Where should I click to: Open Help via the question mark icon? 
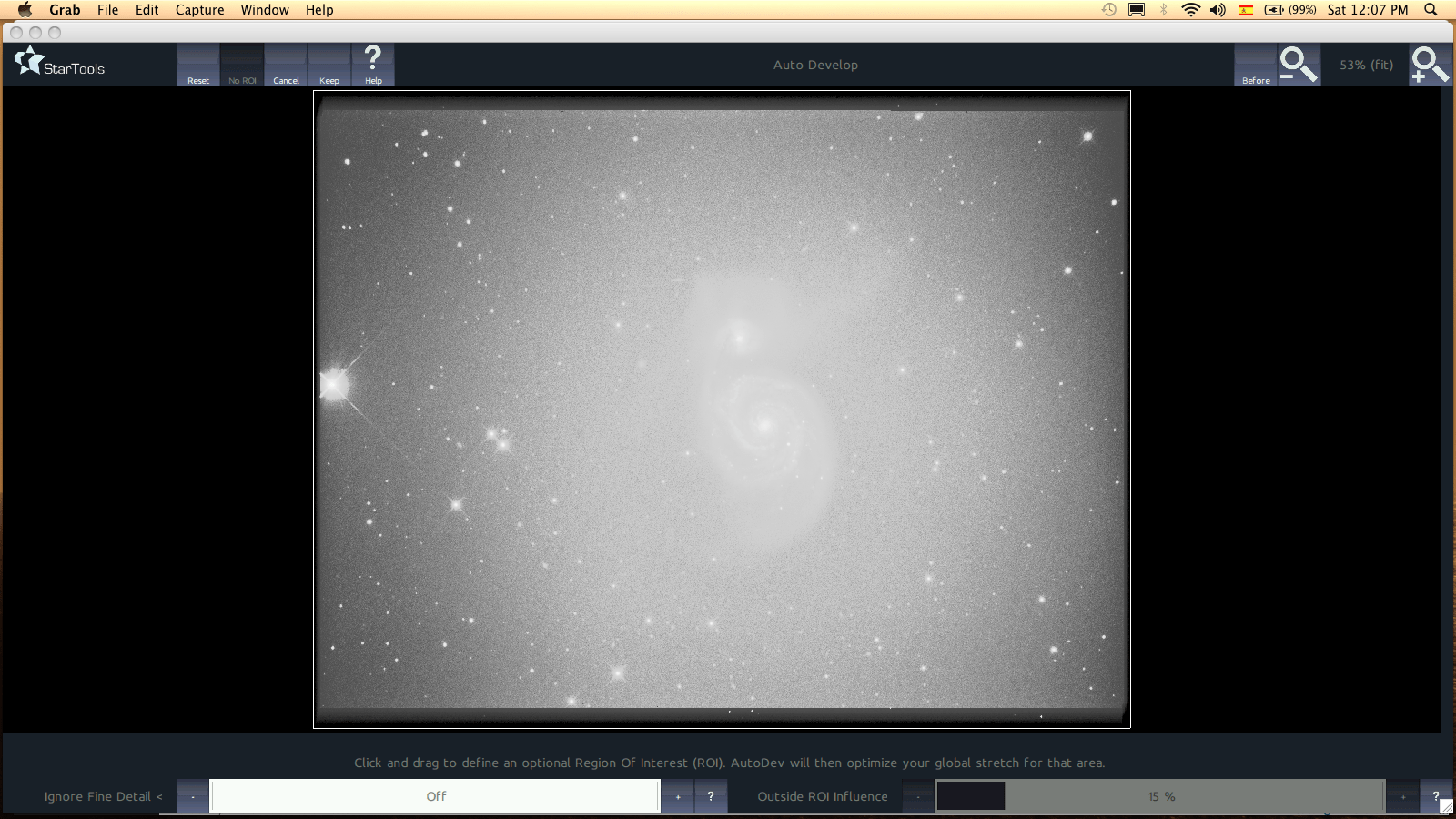click(373, 65)
